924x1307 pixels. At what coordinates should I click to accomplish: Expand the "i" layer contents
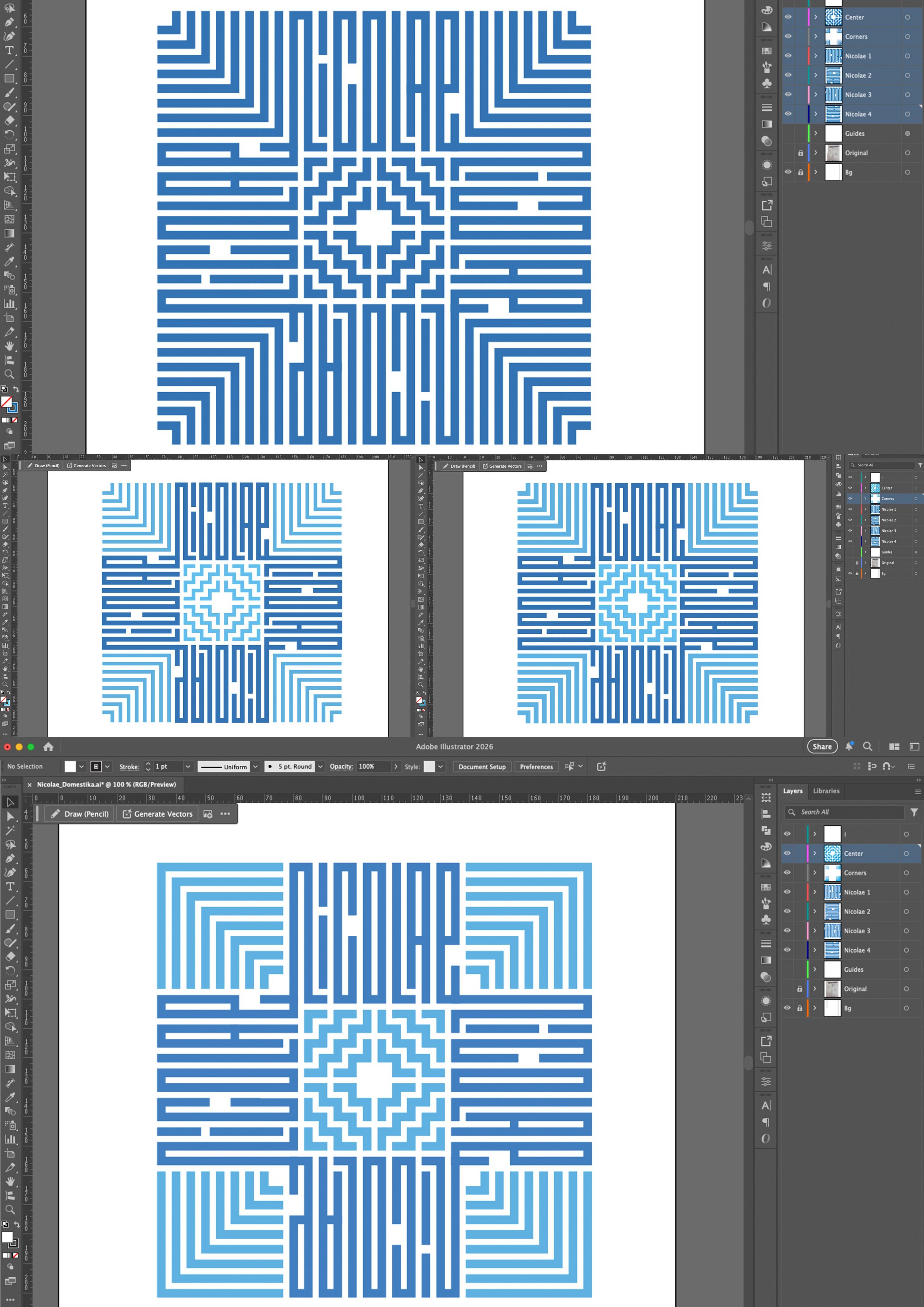(815, 834)
